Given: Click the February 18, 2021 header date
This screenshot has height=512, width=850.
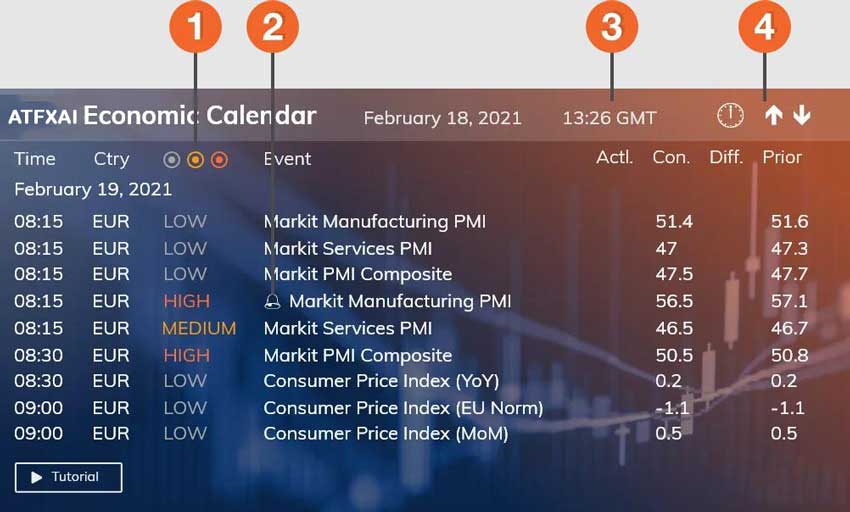Looking at the screenshot, I should [x=442, y=118].
